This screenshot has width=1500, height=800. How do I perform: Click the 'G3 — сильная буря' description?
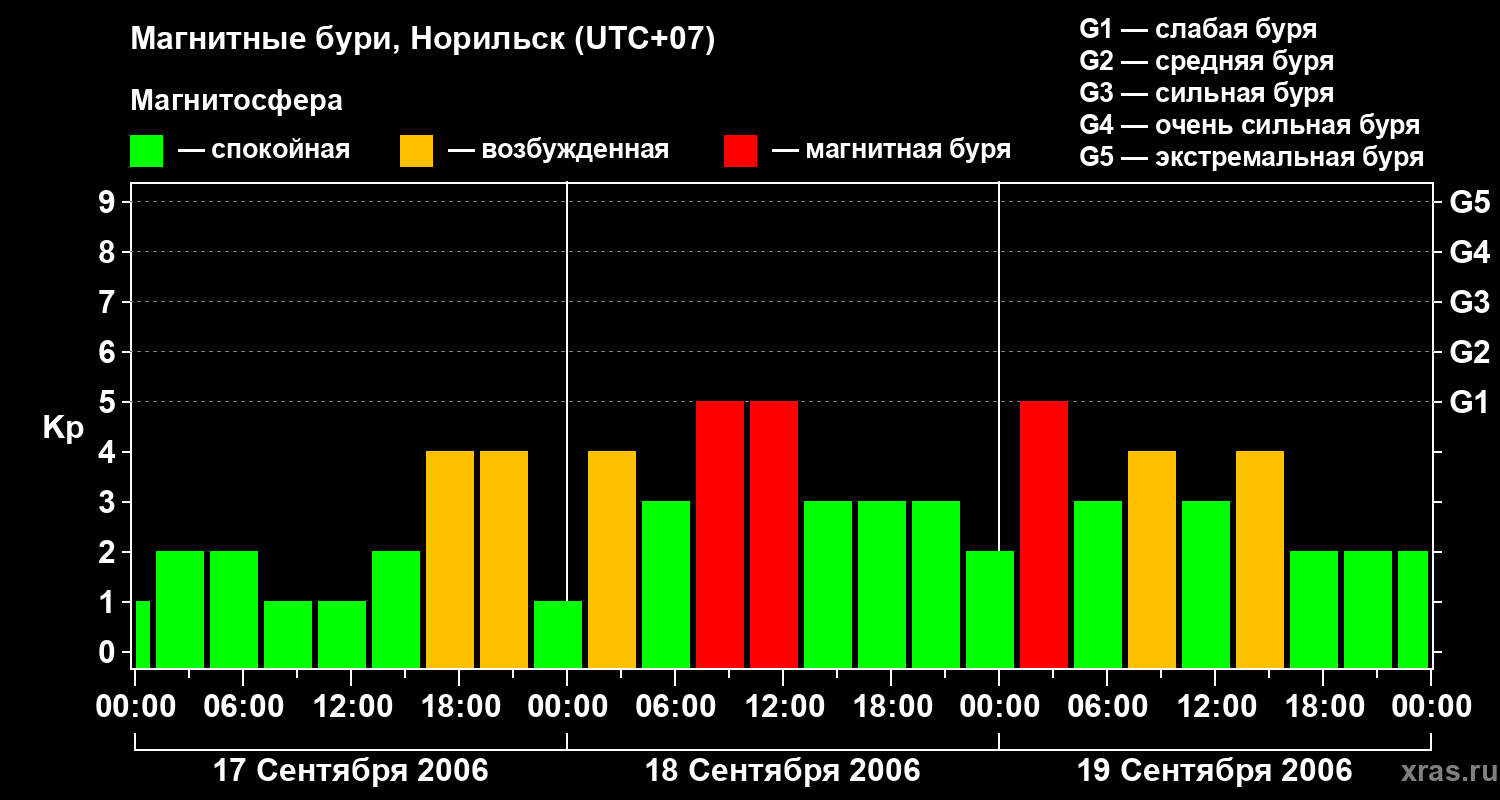coord(1207,93)
